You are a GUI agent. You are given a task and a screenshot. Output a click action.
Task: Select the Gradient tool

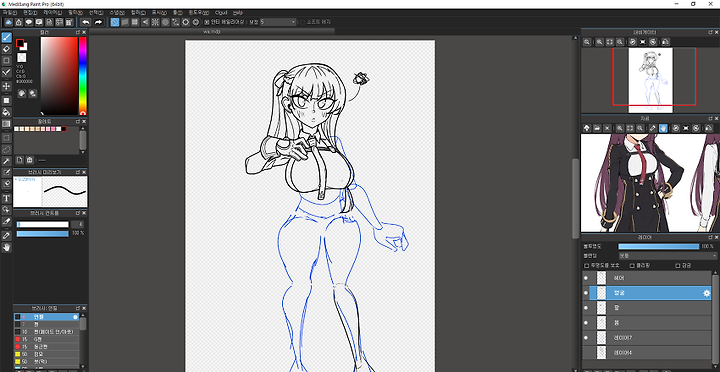6,124
